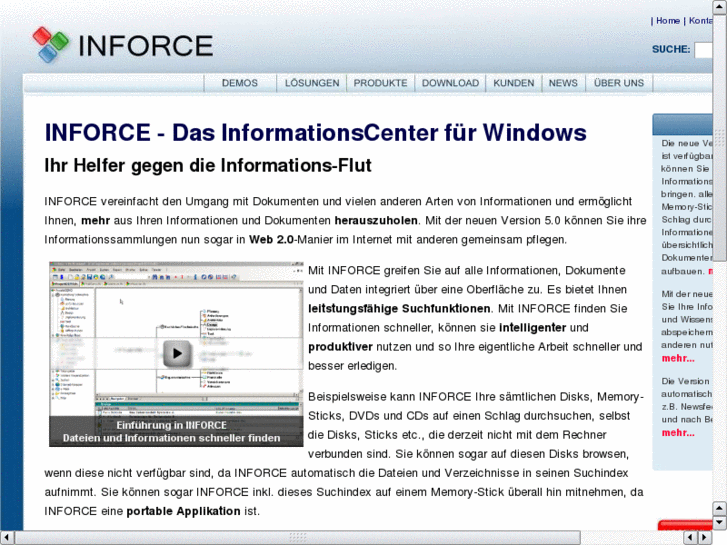727x545 pixels.
Task: Click subheading Ihr Helfer gegen die Informations-Flut
Action: pyautogui.click(x=208, y=166)
